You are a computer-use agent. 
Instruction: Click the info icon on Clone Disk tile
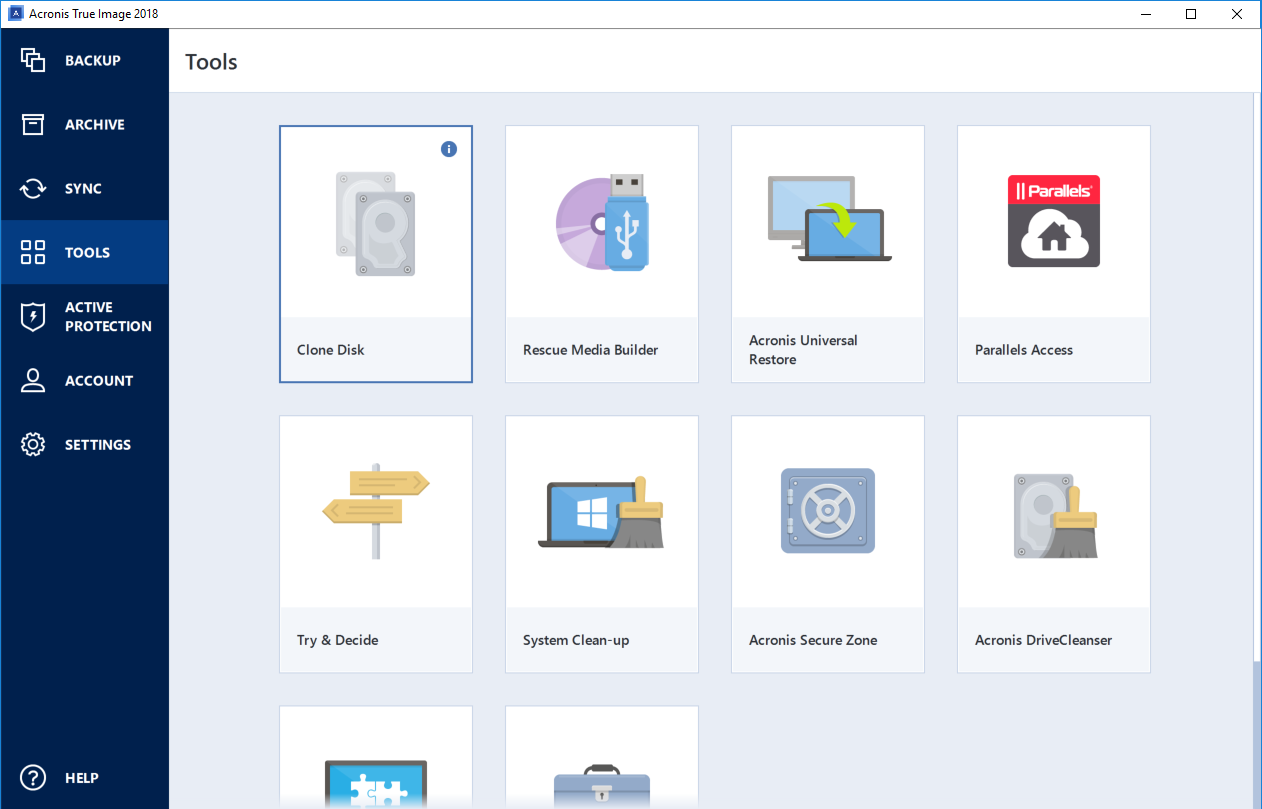click(x=449, y=149)
